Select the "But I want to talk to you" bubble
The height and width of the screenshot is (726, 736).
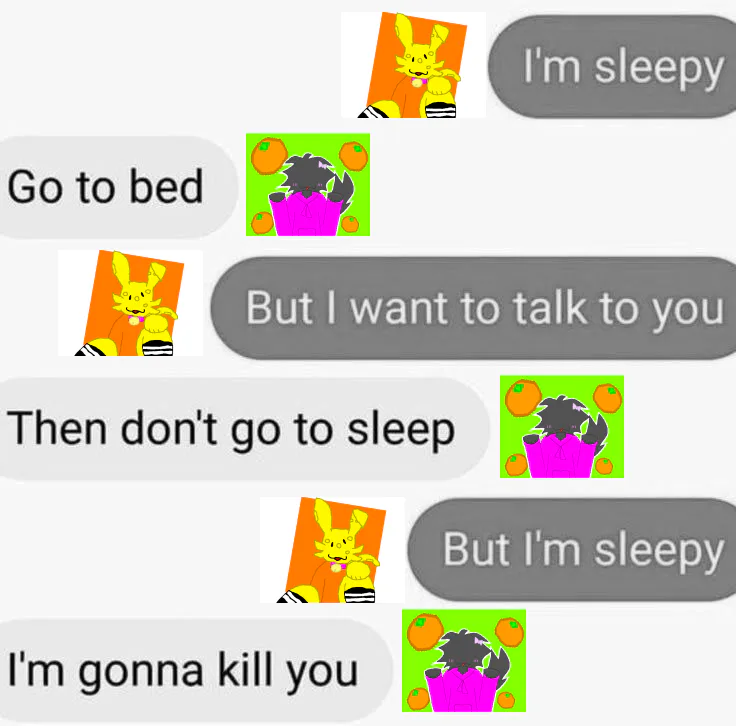pos(473,308)
